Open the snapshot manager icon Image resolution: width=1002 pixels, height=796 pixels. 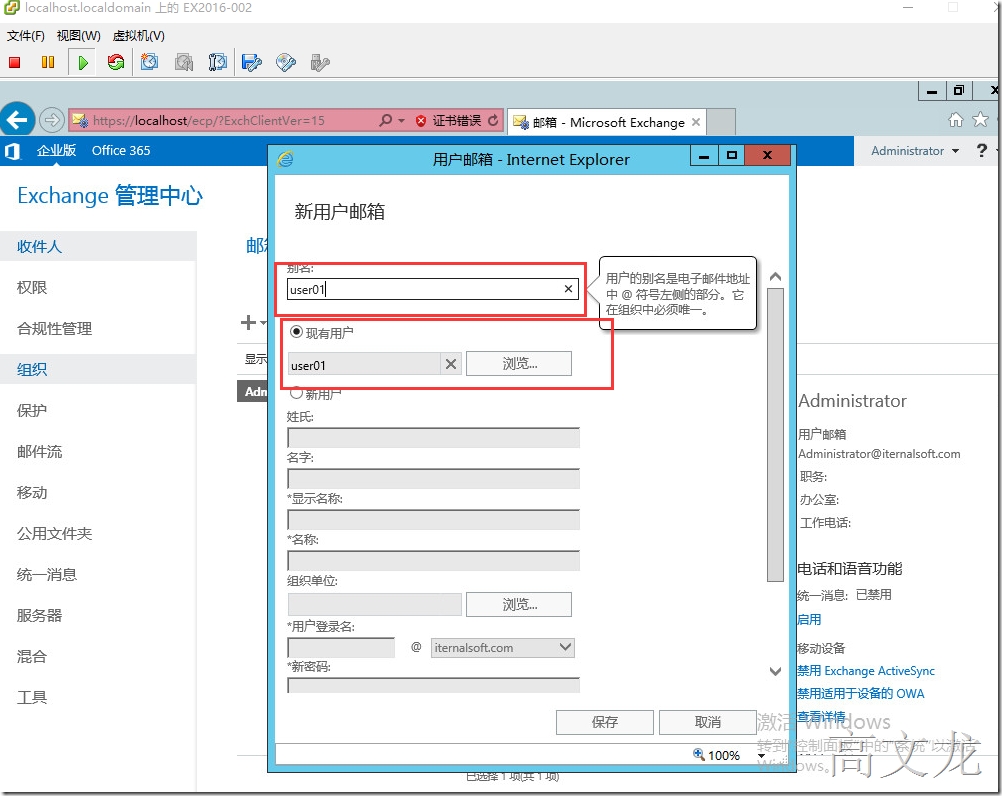(x=217, y=63)
